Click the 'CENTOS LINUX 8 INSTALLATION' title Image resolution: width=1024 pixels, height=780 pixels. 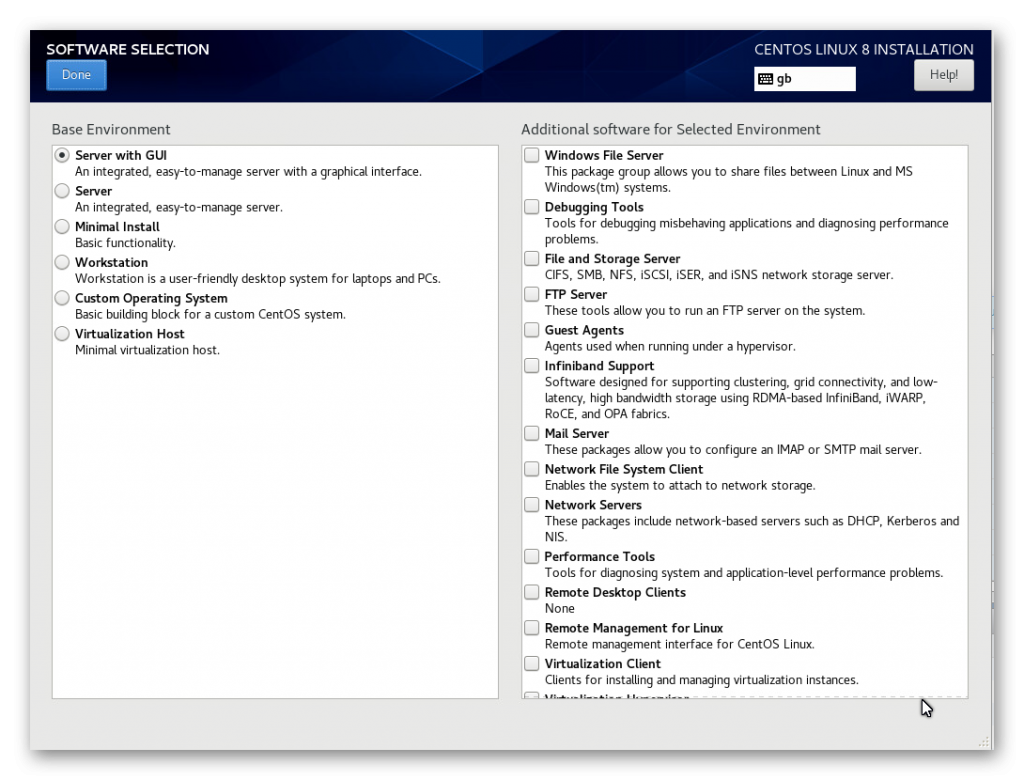click(864, 50)
